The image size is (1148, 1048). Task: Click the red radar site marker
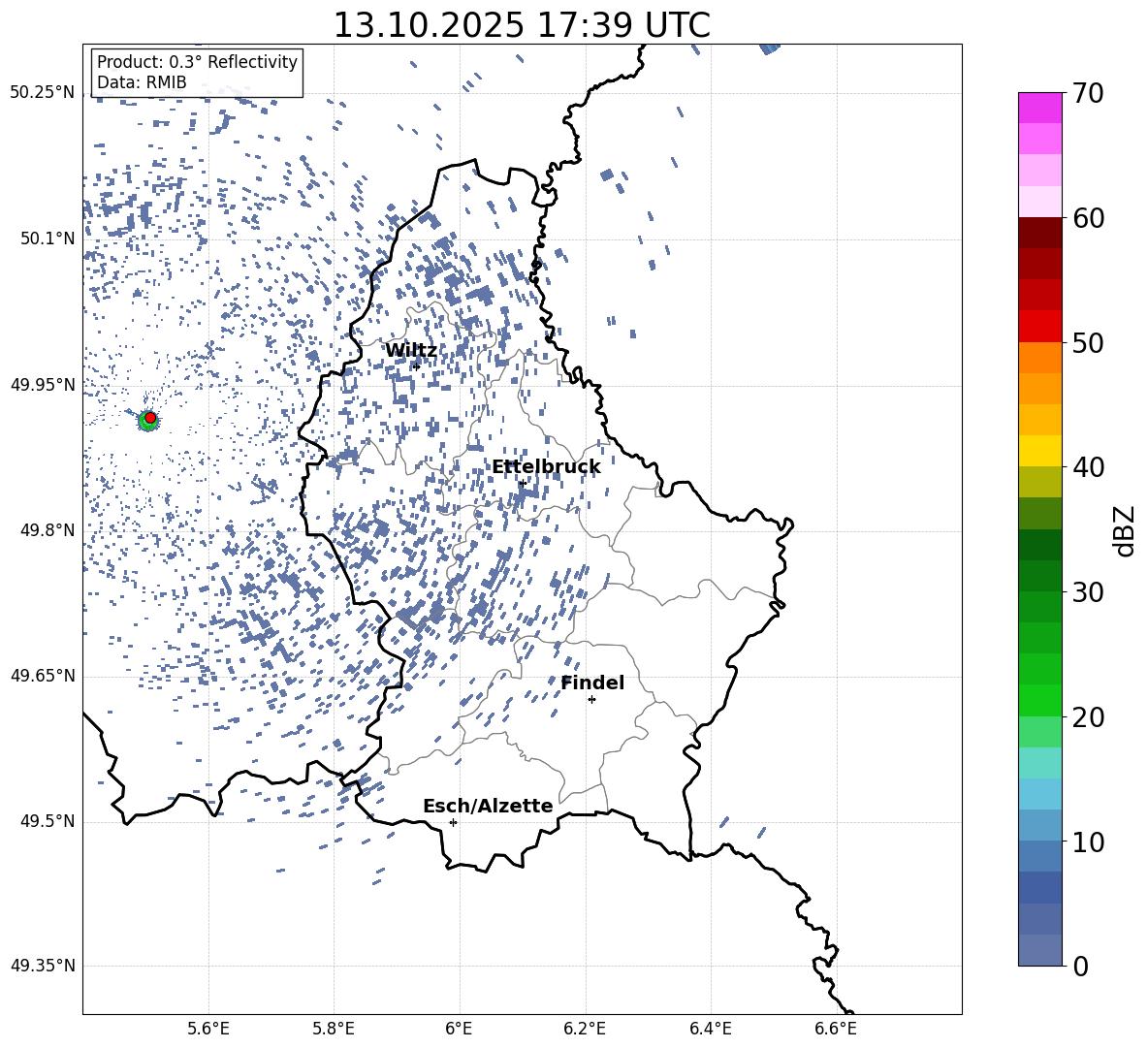click(150, 418)
